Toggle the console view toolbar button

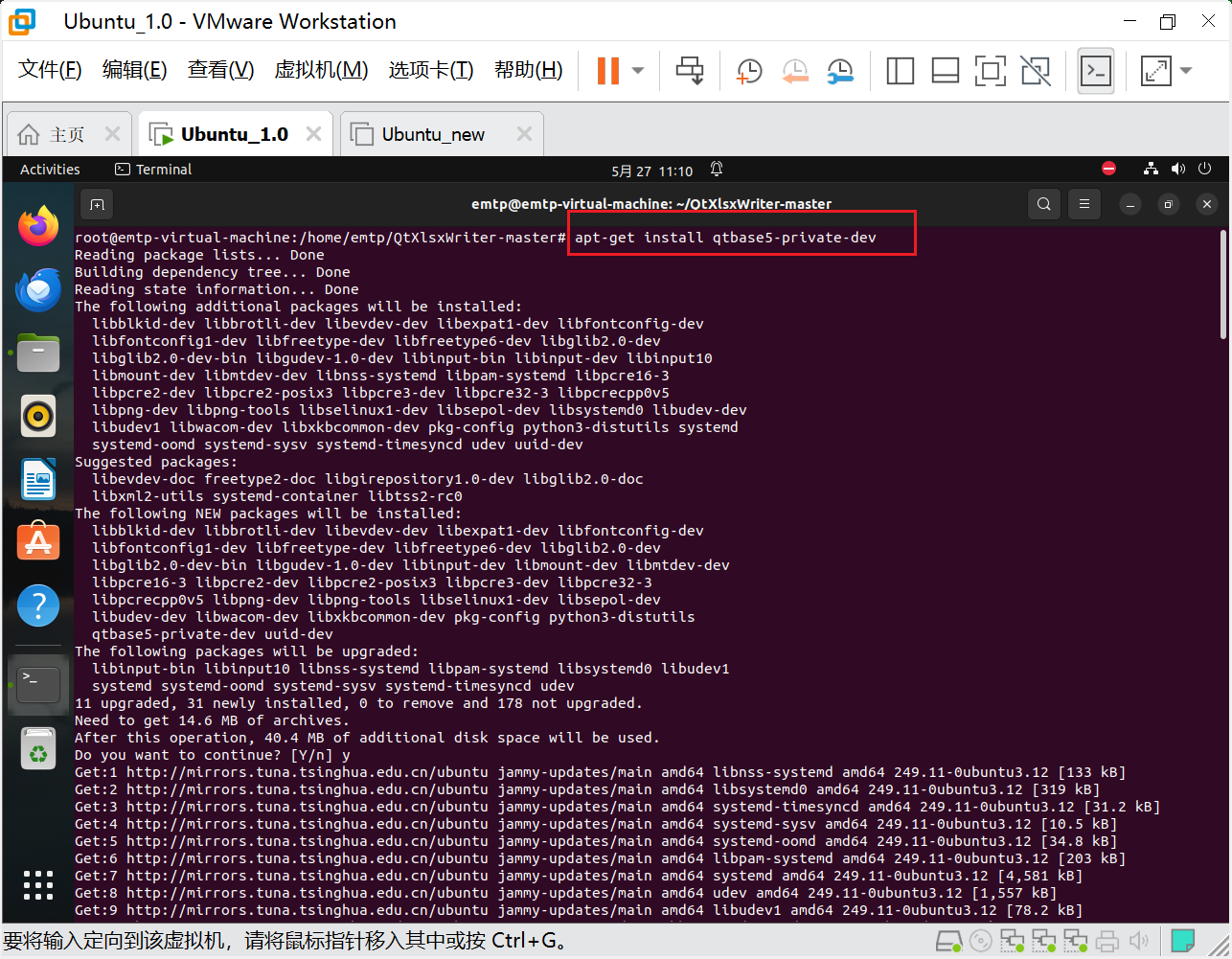1096,70
